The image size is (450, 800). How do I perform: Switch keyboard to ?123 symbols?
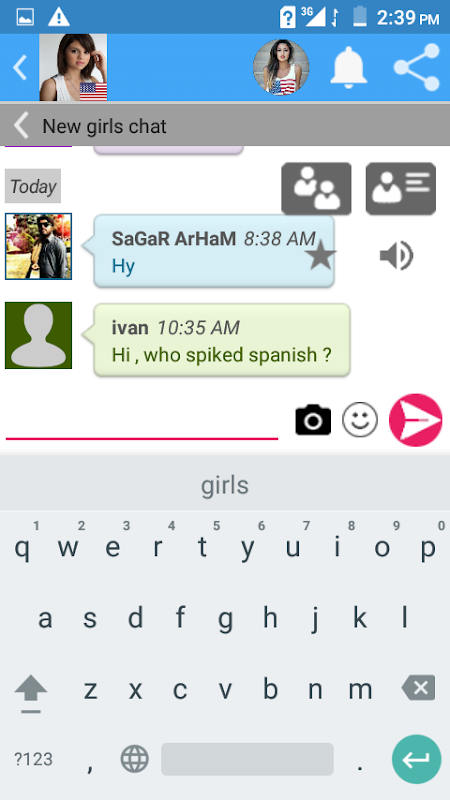coord(33,759)
